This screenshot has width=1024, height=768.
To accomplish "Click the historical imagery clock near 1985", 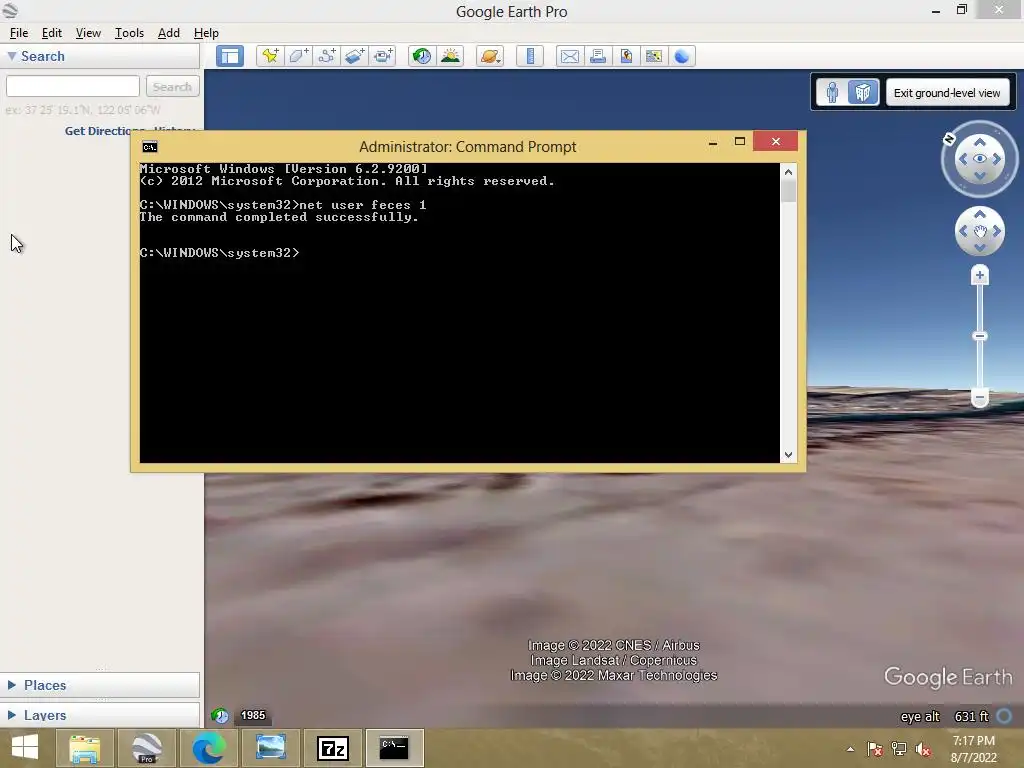I will (x=221, y=716).
